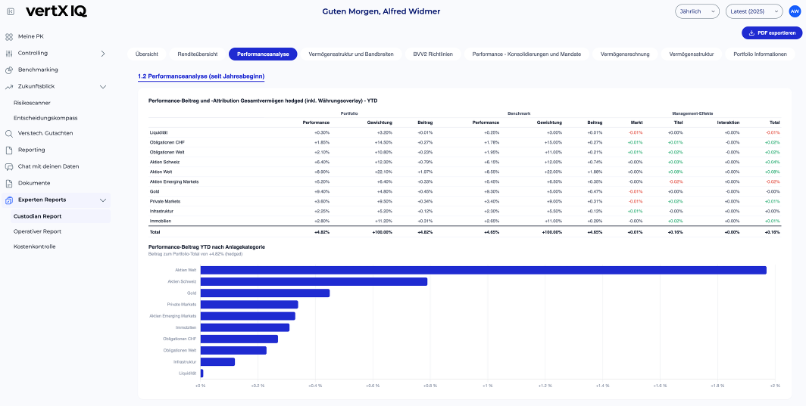806x406 pixels.
Task: Click the Benchmarking sidebar icon
Action: (9, 70)
